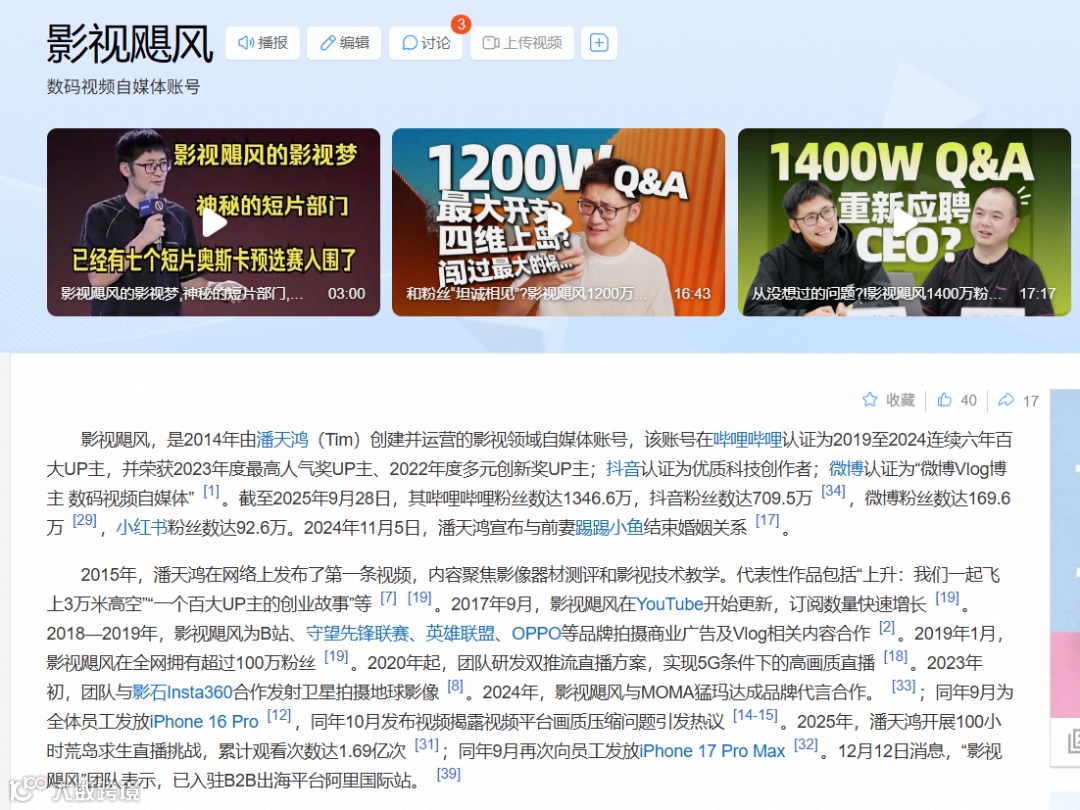Image resolution: width=1080 pixels, height=810 pixels.
Task: Open the 踢踢小鱼 link
Action: (x=609, y=528)
